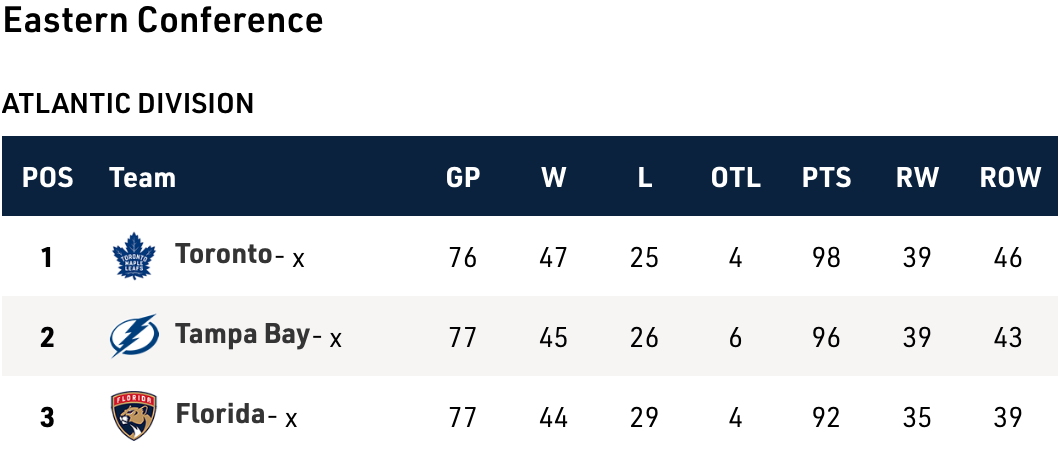Click Tampa Bay's position number 2

point(47,337)
